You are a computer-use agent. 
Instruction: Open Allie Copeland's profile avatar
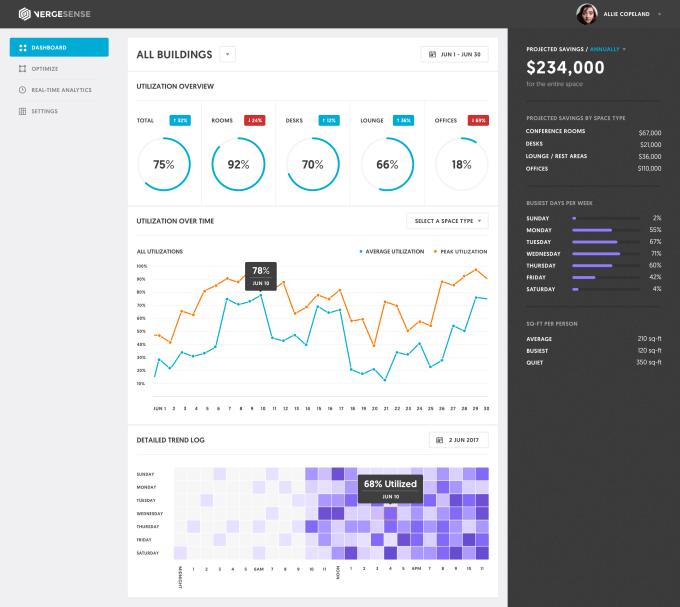point(586,14)
